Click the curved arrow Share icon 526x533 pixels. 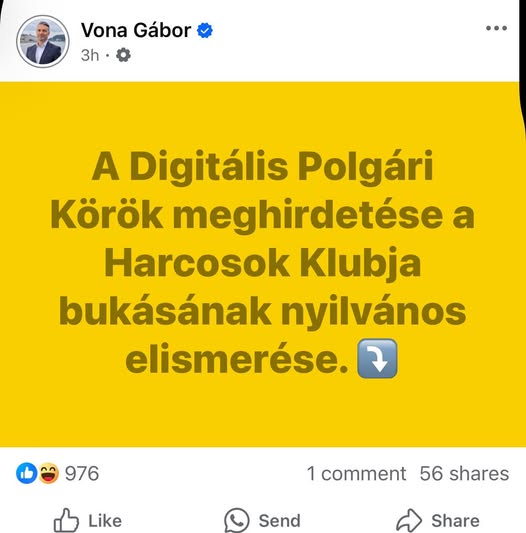[409, 520]
